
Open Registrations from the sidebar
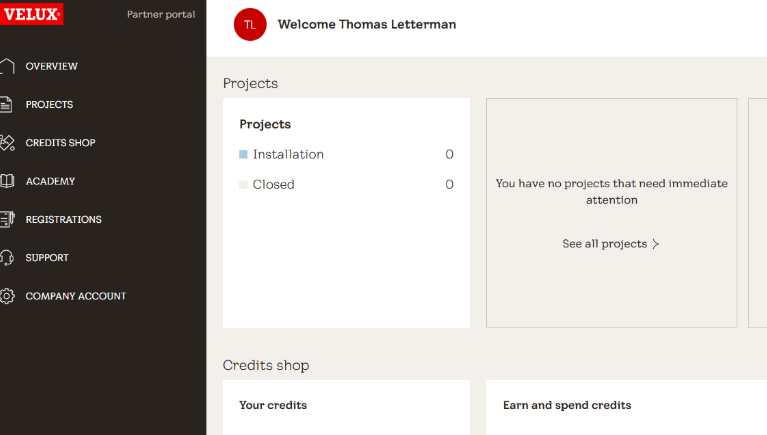click(63, 219)
